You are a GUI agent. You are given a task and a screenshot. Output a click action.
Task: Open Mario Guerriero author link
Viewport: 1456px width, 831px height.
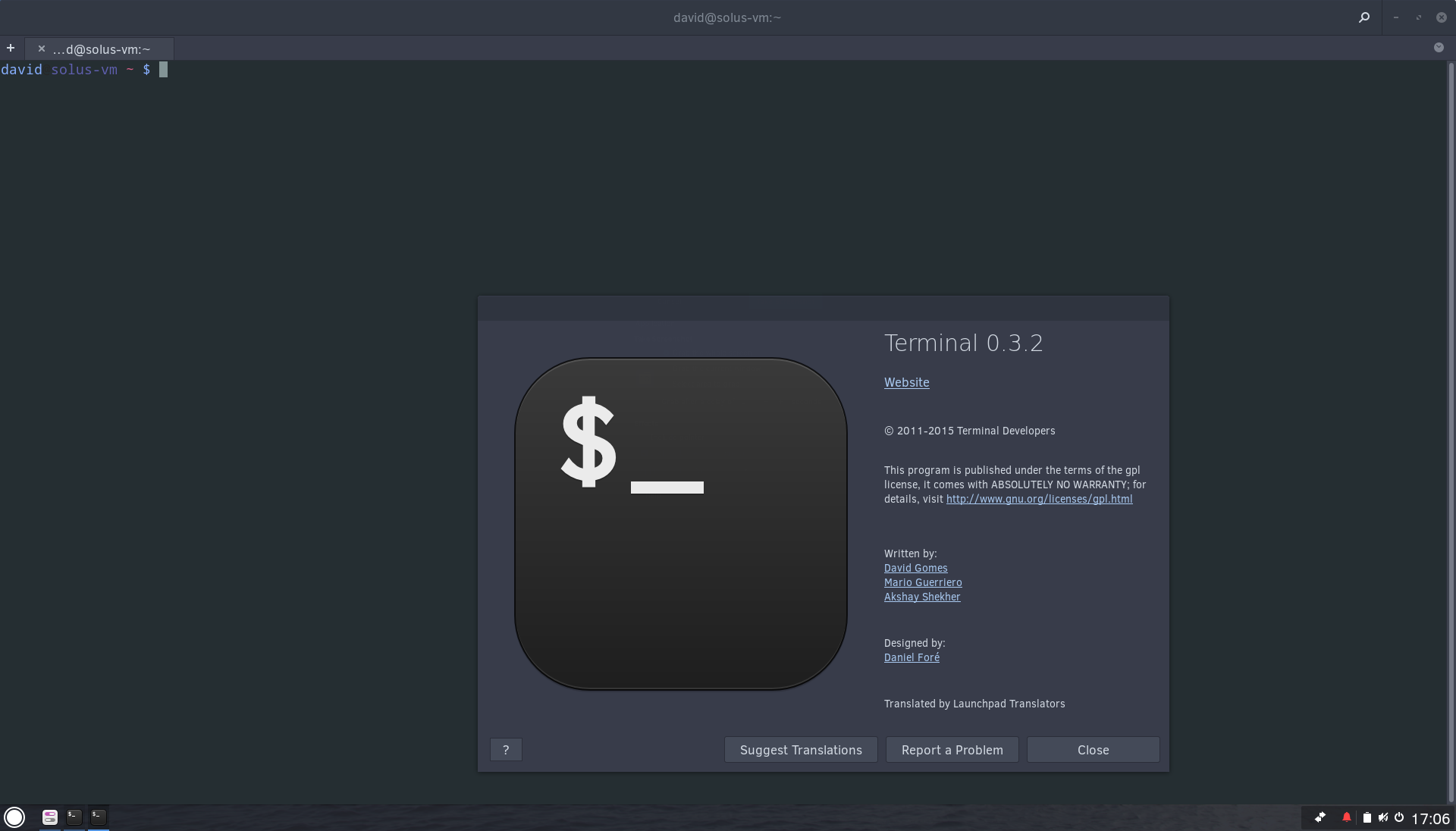[x=923, y=582]
